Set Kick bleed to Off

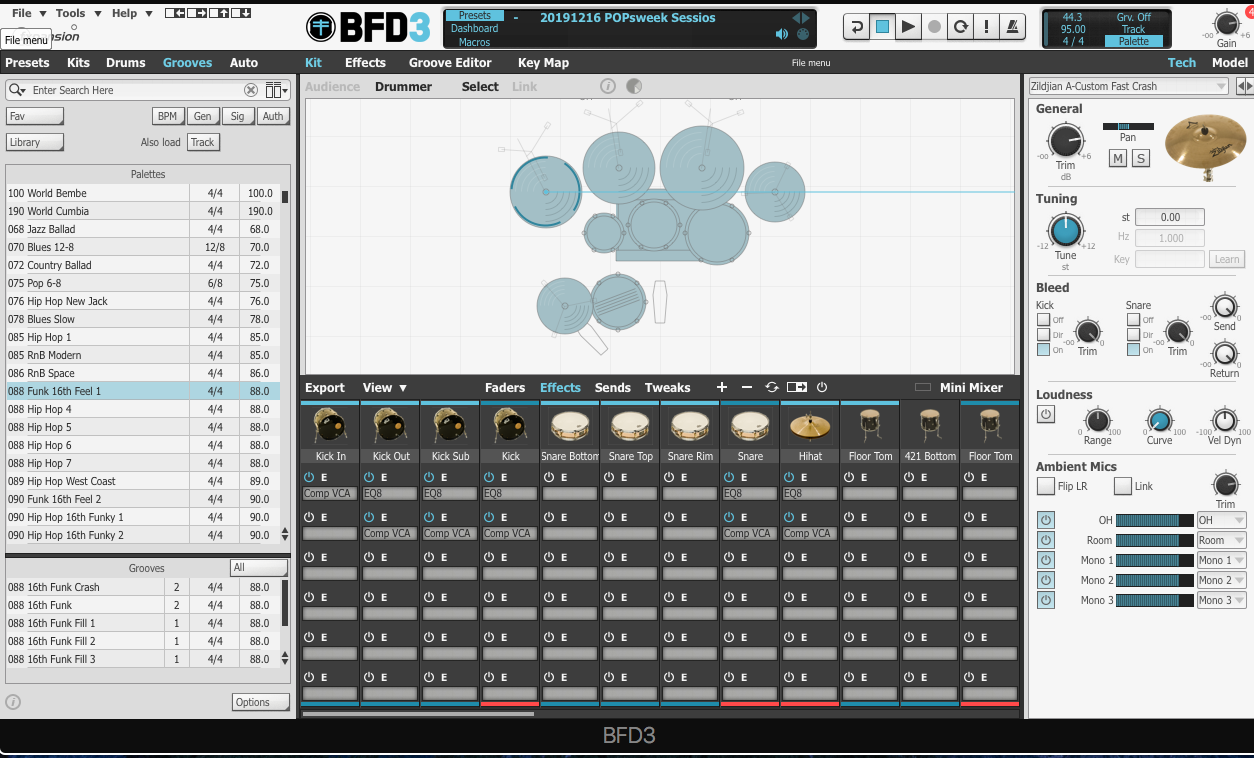pyautogui.click(x=1043, y=320)
